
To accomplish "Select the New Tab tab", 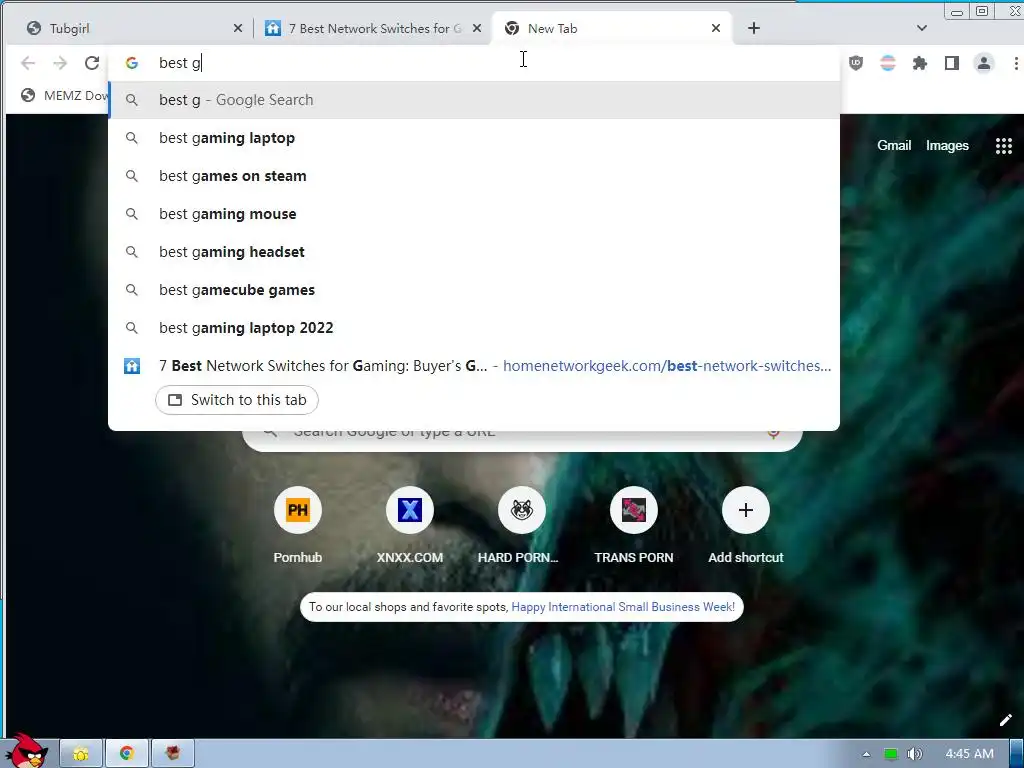I will 611,28.
